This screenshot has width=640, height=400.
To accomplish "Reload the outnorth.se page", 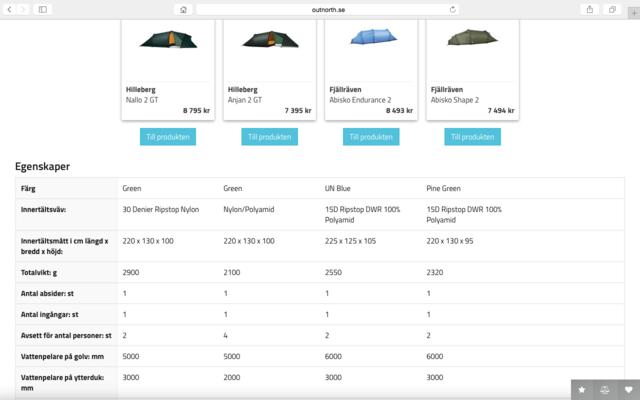I will pos(453,9).
